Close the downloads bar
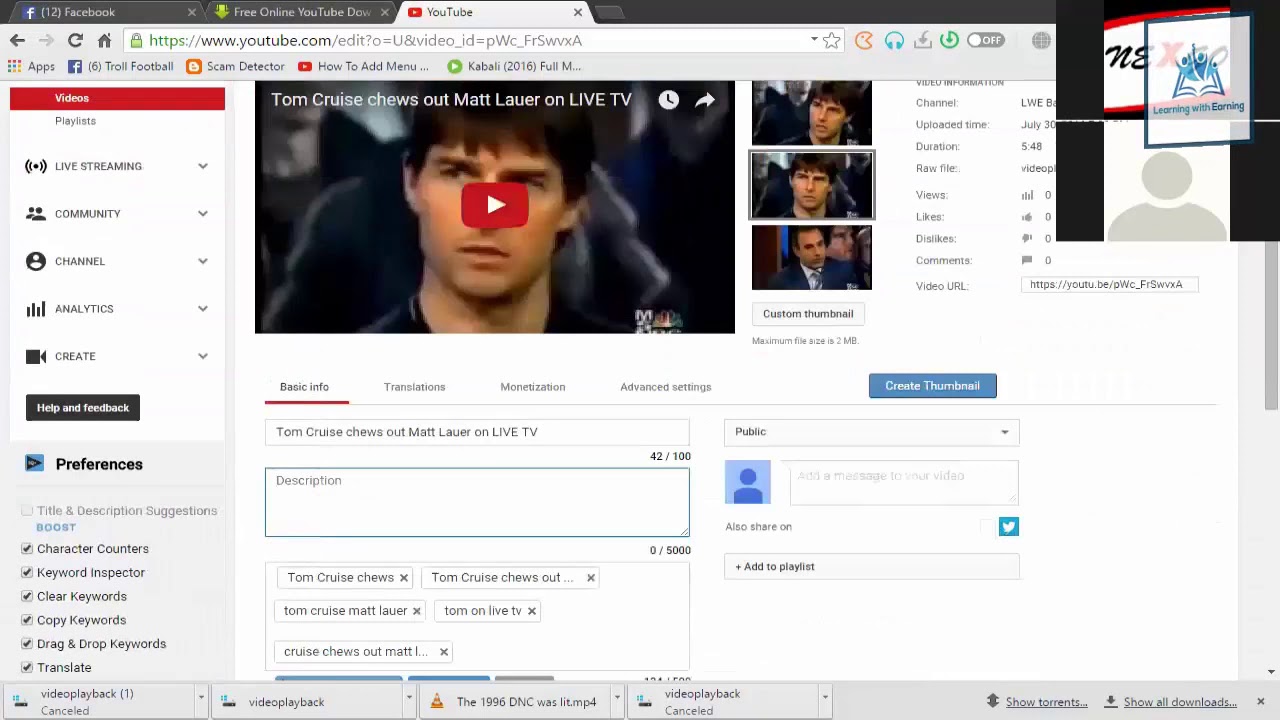The height and width of the screenshot is (720, 1280). point(1260,701)
